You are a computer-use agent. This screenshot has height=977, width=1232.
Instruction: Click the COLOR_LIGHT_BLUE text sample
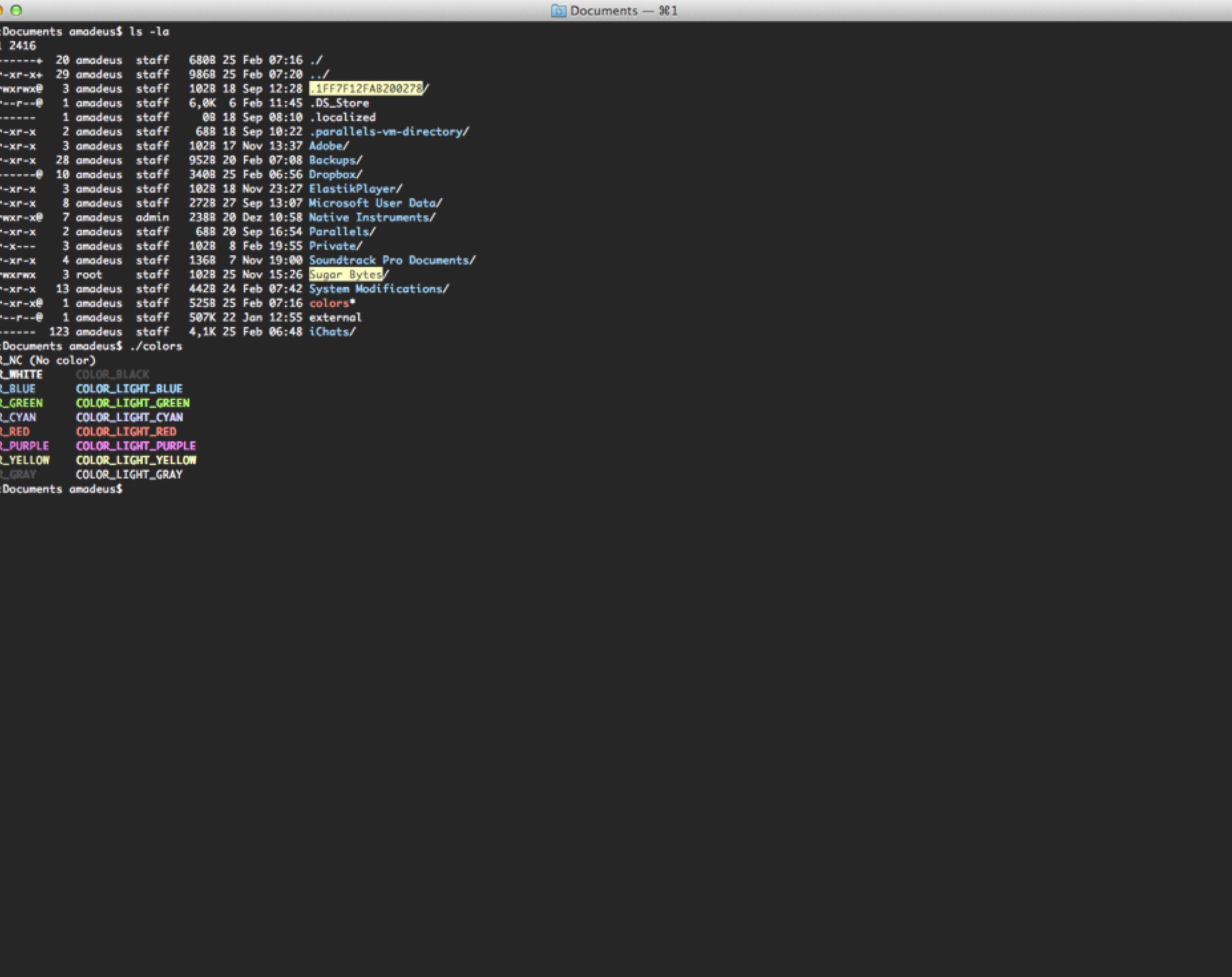click(x=129, y=389)
